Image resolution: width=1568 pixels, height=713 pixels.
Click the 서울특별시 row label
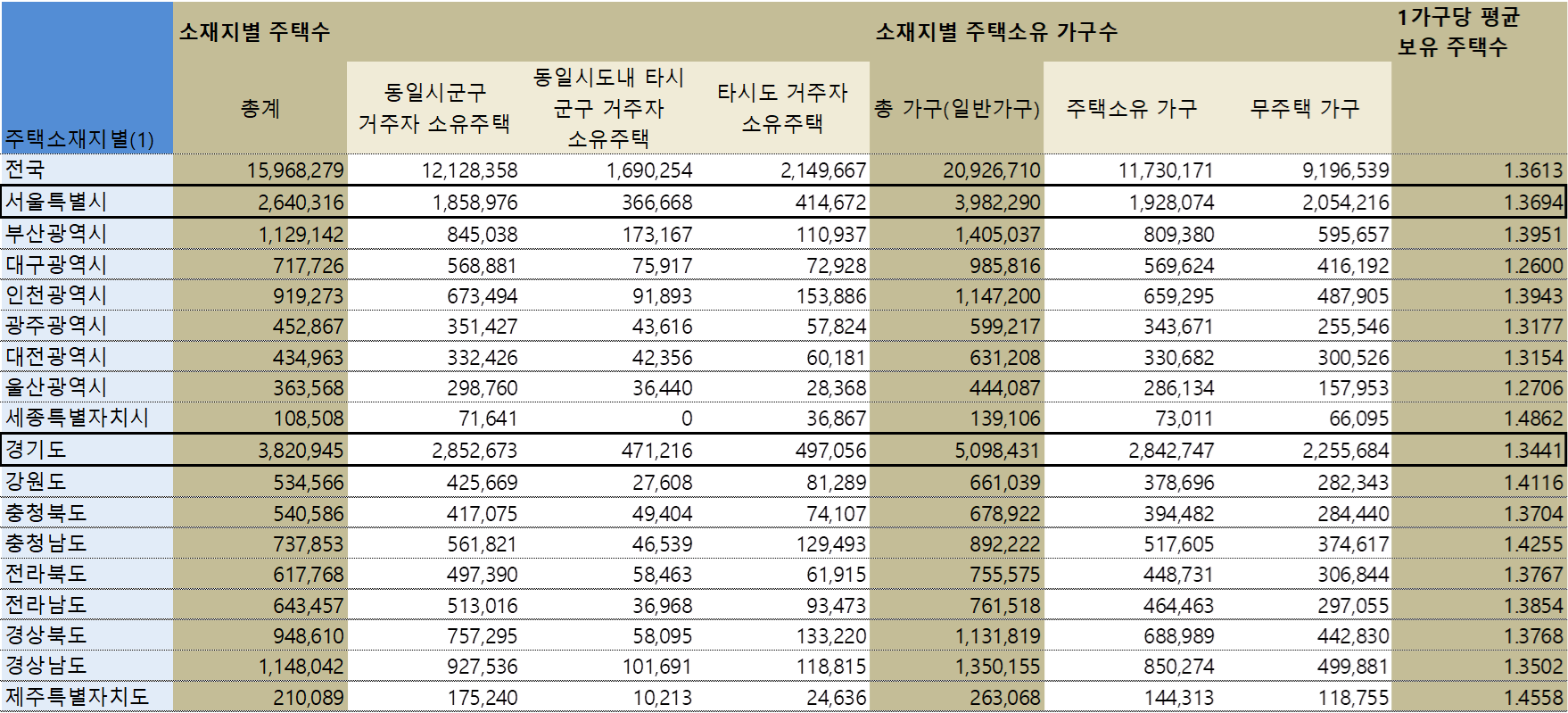87,202
